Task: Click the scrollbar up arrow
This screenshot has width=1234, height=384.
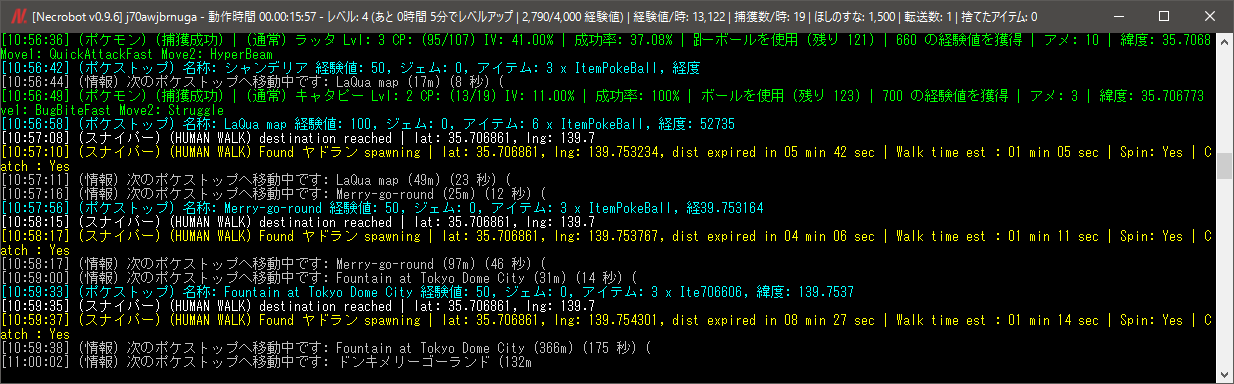Action: [x=1224, y=41]
